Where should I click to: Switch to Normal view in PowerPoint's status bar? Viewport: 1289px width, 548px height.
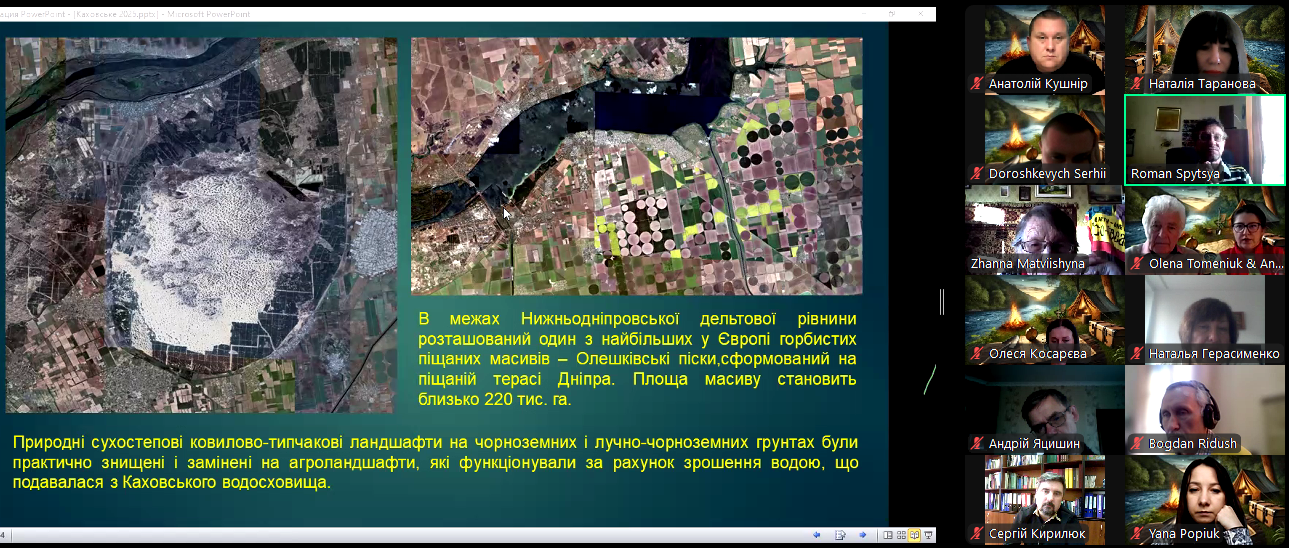pyautogui.click(x=888, y=535)
